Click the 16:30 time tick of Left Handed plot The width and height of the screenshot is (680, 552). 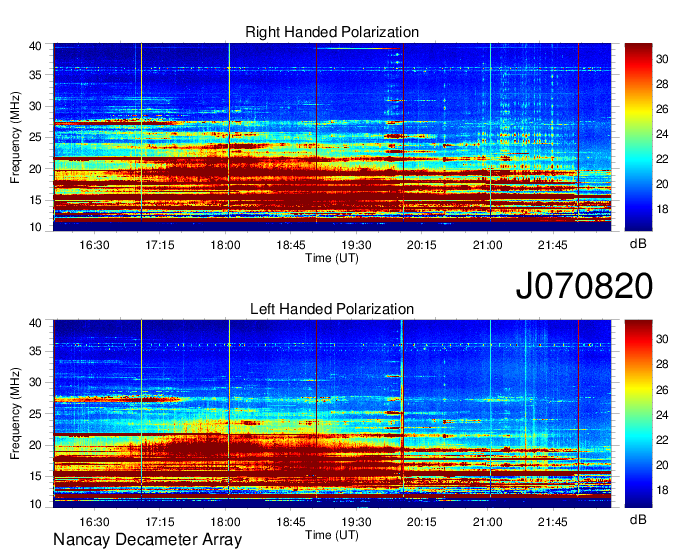click(x=94, y=522)
